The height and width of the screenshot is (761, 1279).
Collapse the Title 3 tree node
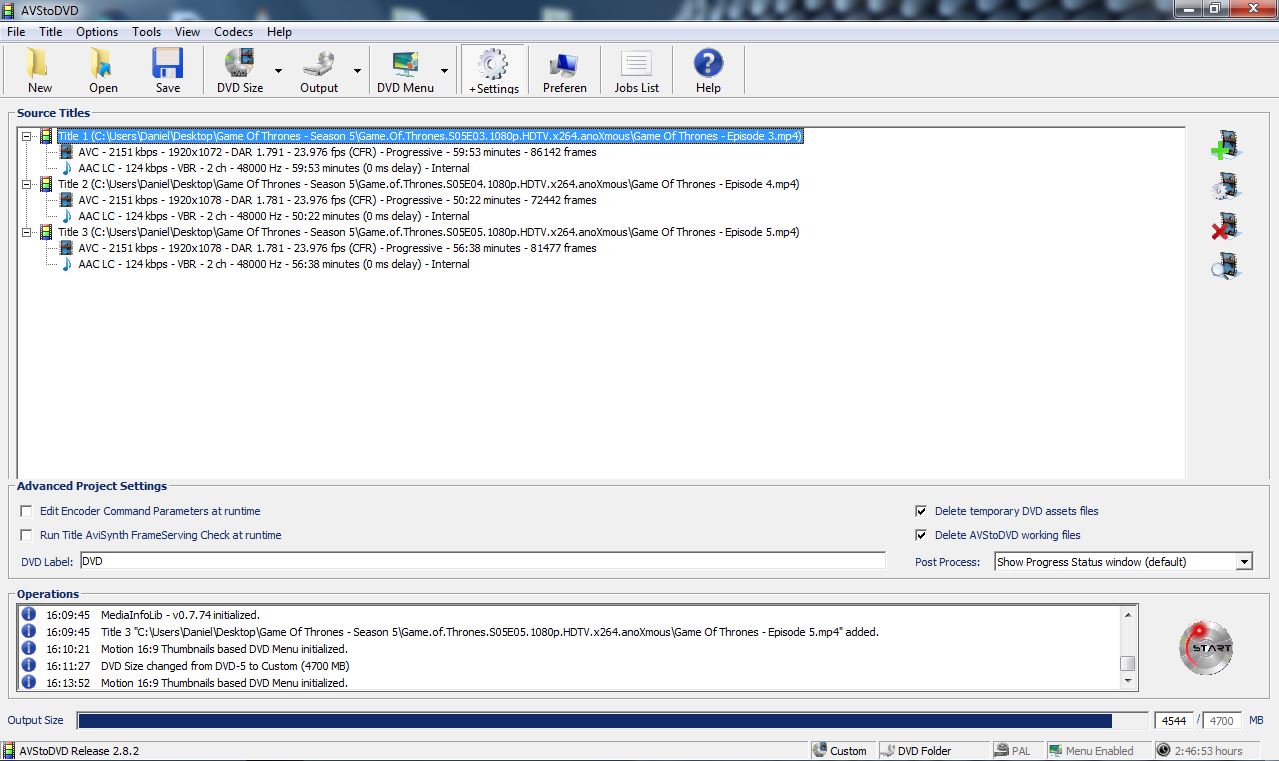pyautogui.click(x=28, y=232)
